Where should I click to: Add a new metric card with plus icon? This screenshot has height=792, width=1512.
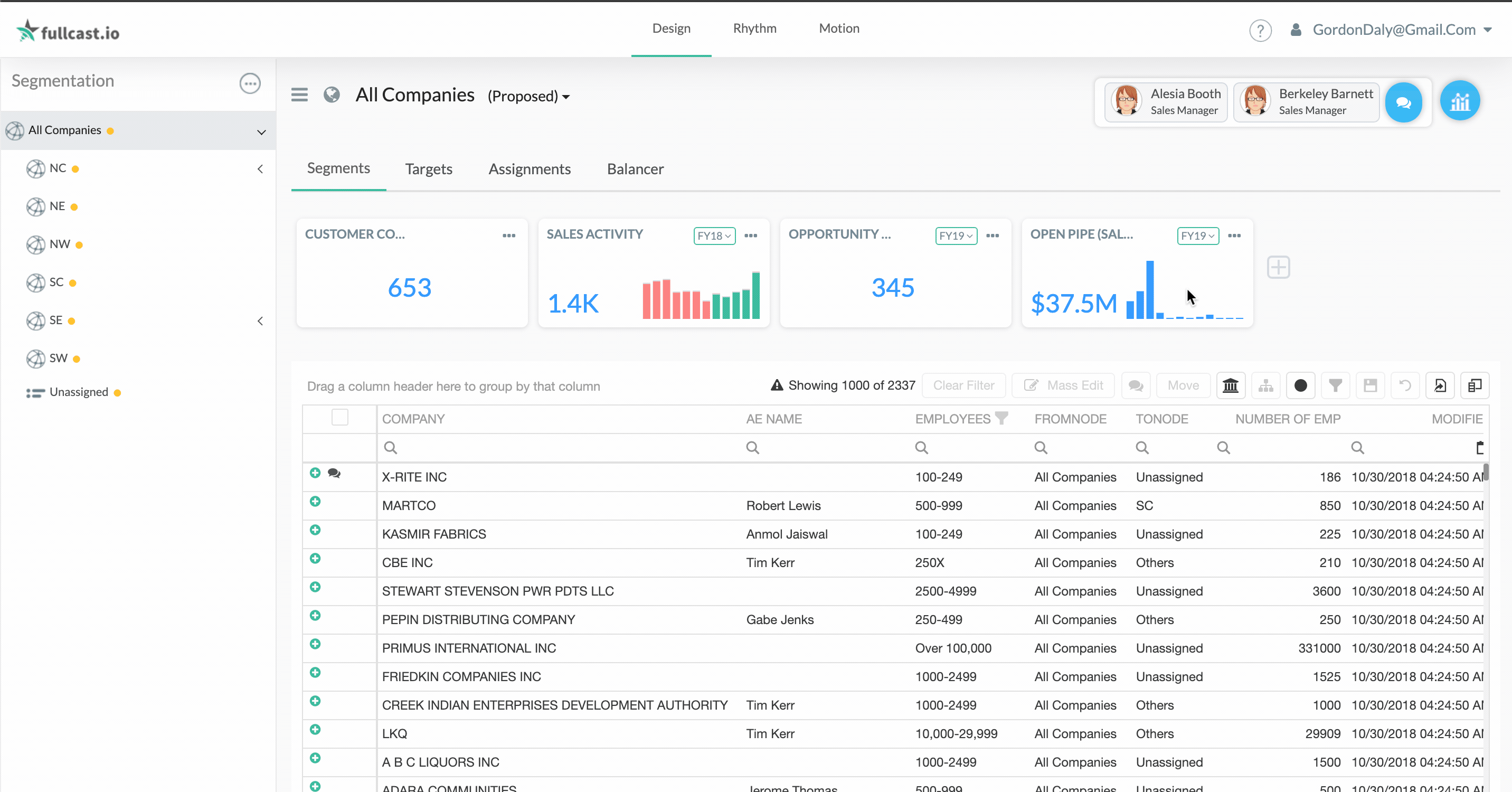[x=1279, y=268]
